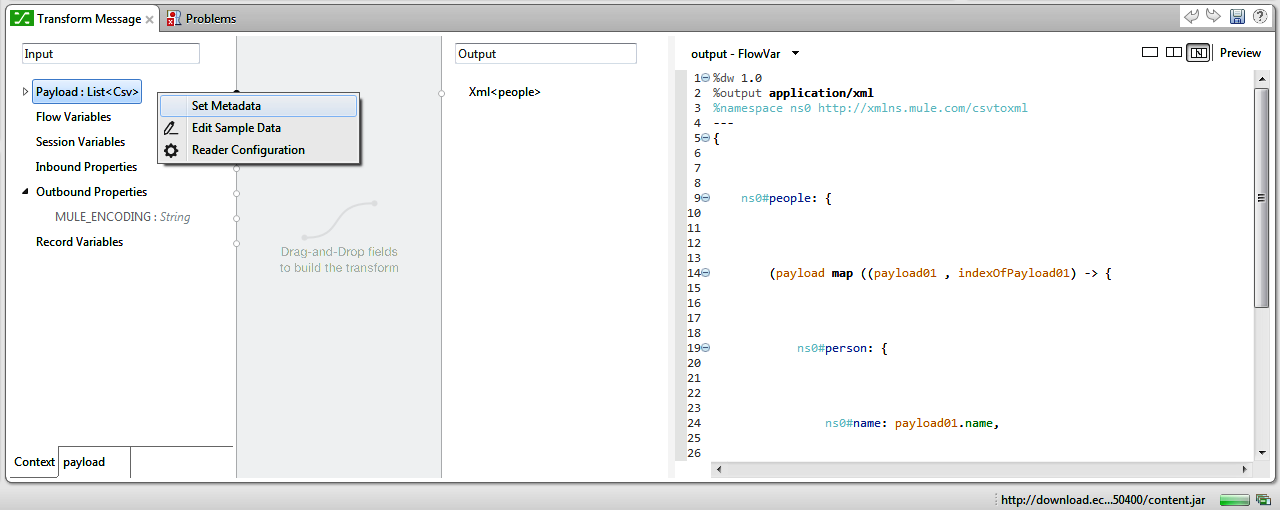Image resolution: width=1280 pixels, height=510 pixels.
Task: Open help with the question mark icon
Action: [1259, 17]
